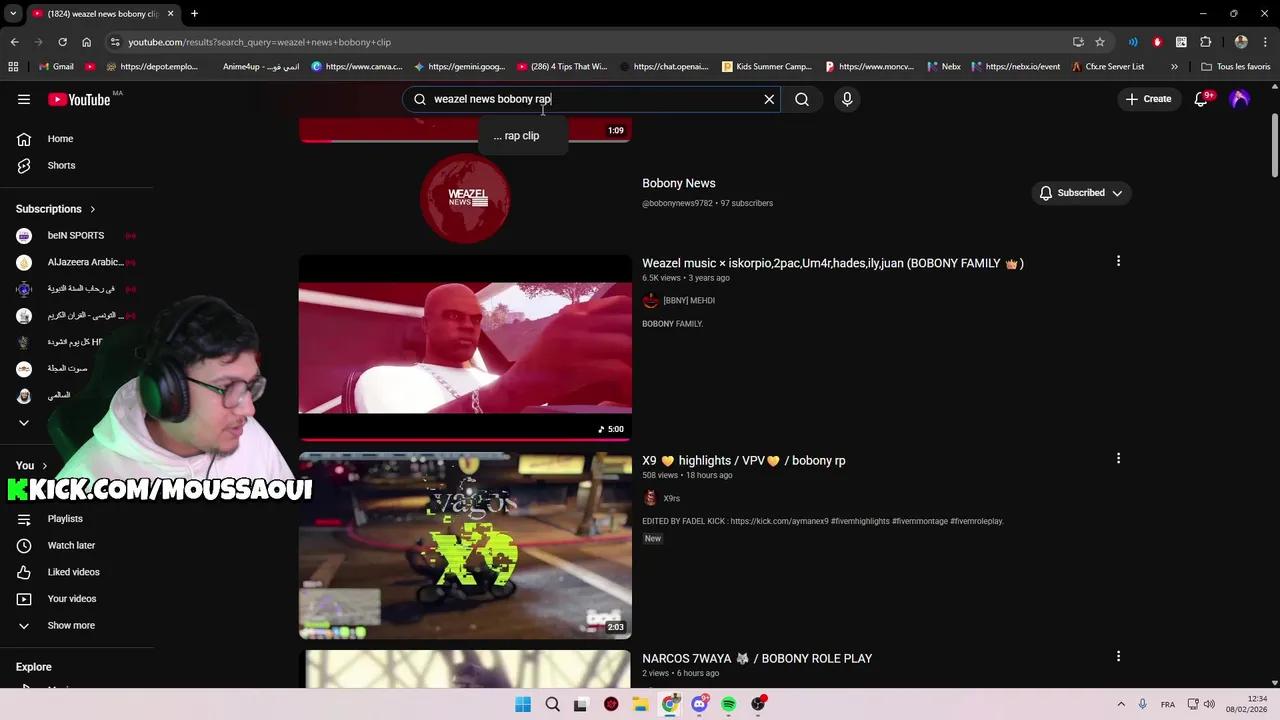Select the weazel news bobony clip tab
The height and width of the screenshot is (720, 1280).
click(x=101, y=13)
